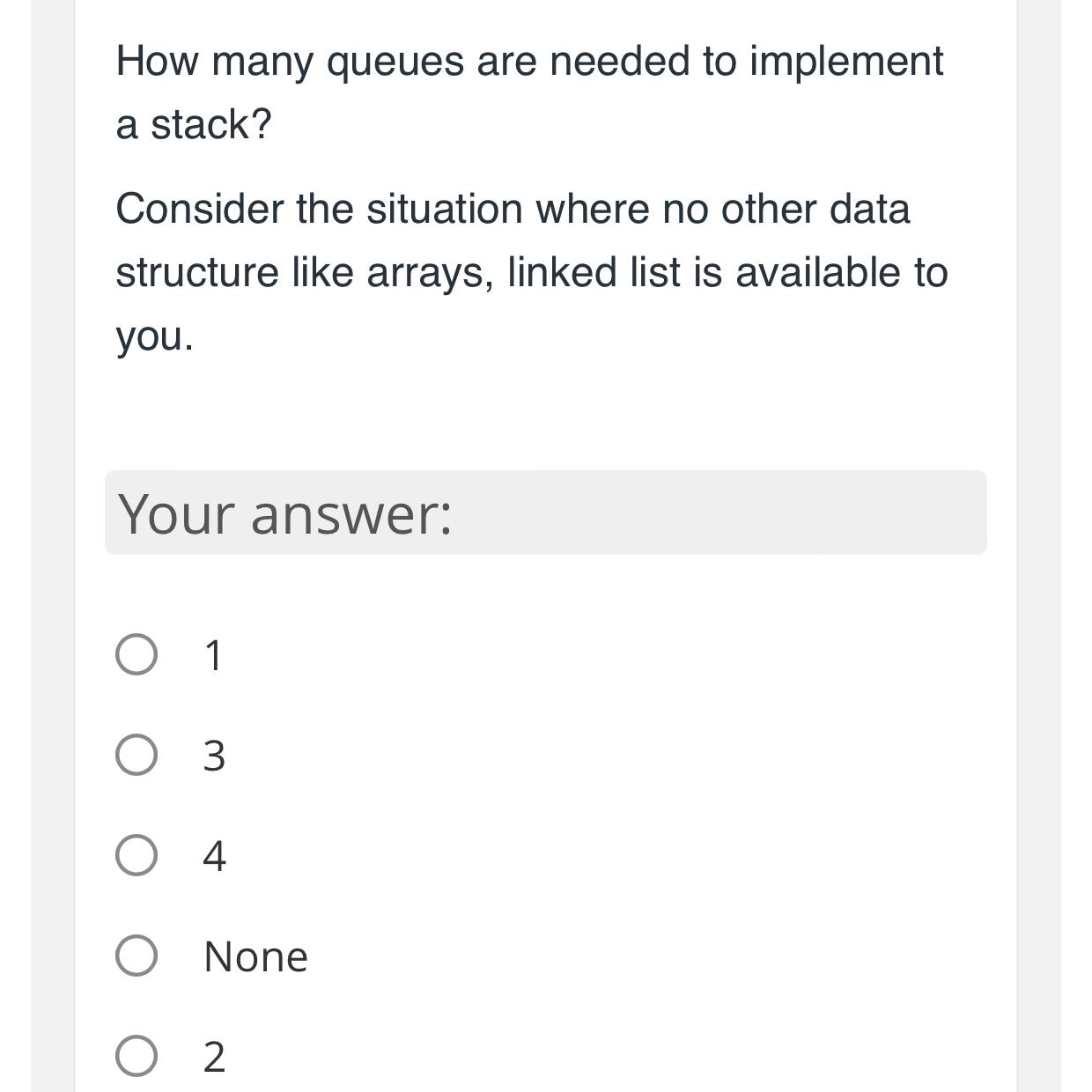The width and height of the screenshot is (1092, 1092).
Task: Click the number 2 option label
Action: [x=214, y=1055]
